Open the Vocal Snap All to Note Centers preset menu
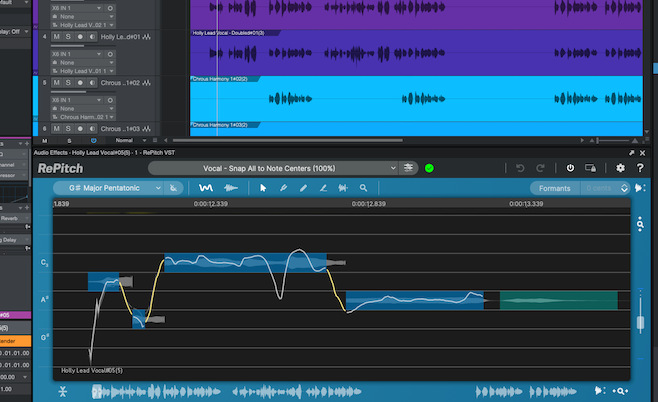The width and height of the screenshot is (658, 402). [273, 168]
